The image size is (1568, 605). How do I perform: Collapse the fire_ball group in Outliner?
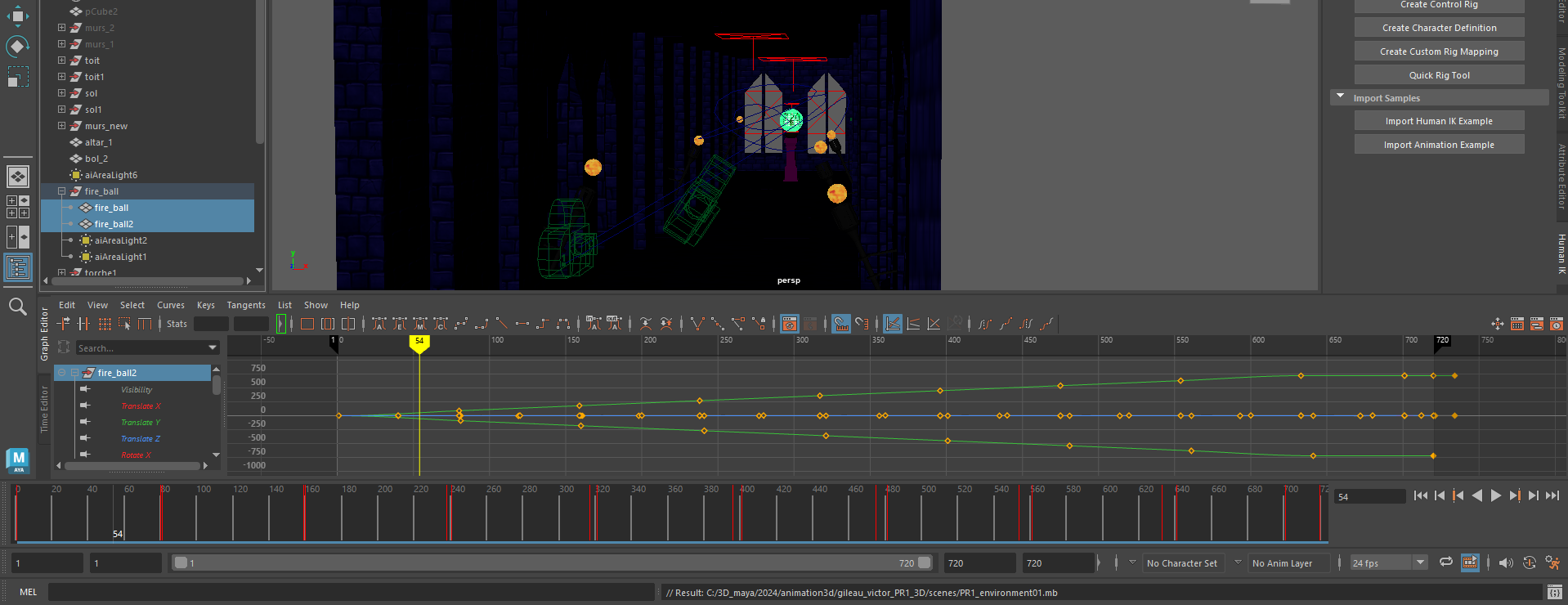[x=61, y=191]
